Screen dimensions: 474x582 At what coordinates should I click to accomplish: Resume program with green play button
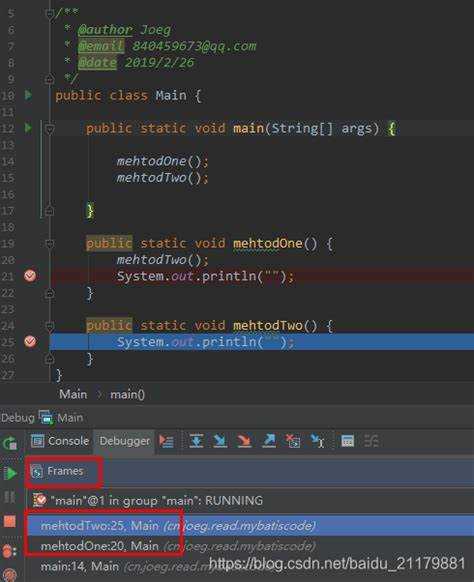click(10, 473)
